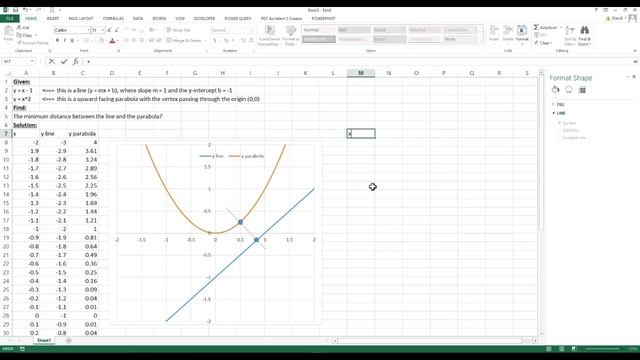
Task: Open Effects pentagon tab in Format Shape
Action: coord(569,90)
